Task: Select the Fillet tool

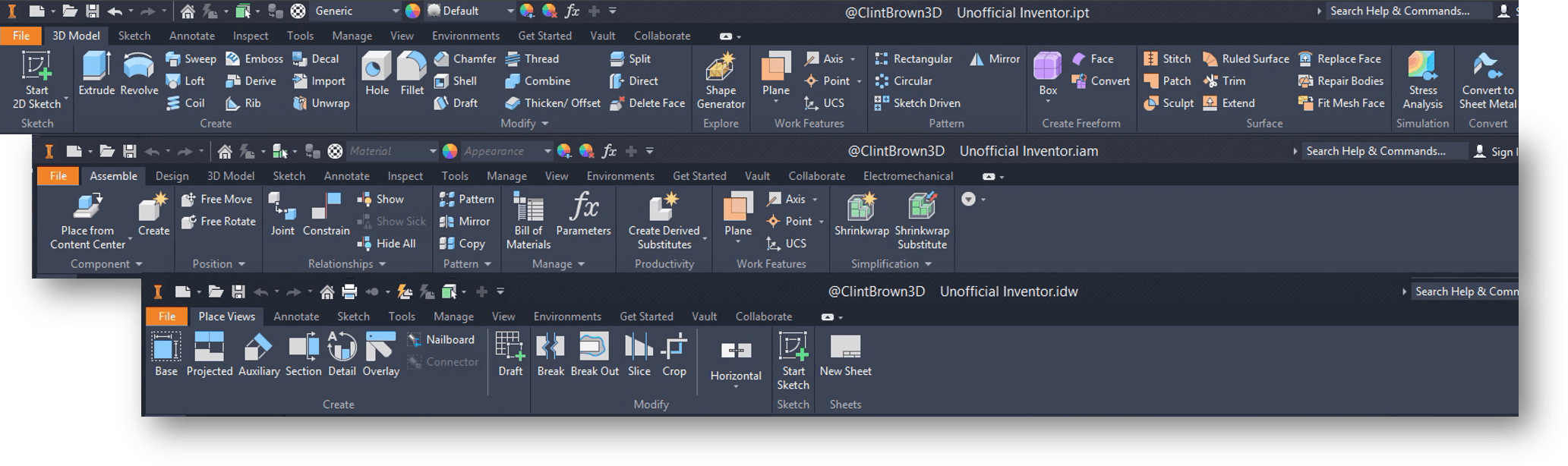Action: click(x=412, y=74)
